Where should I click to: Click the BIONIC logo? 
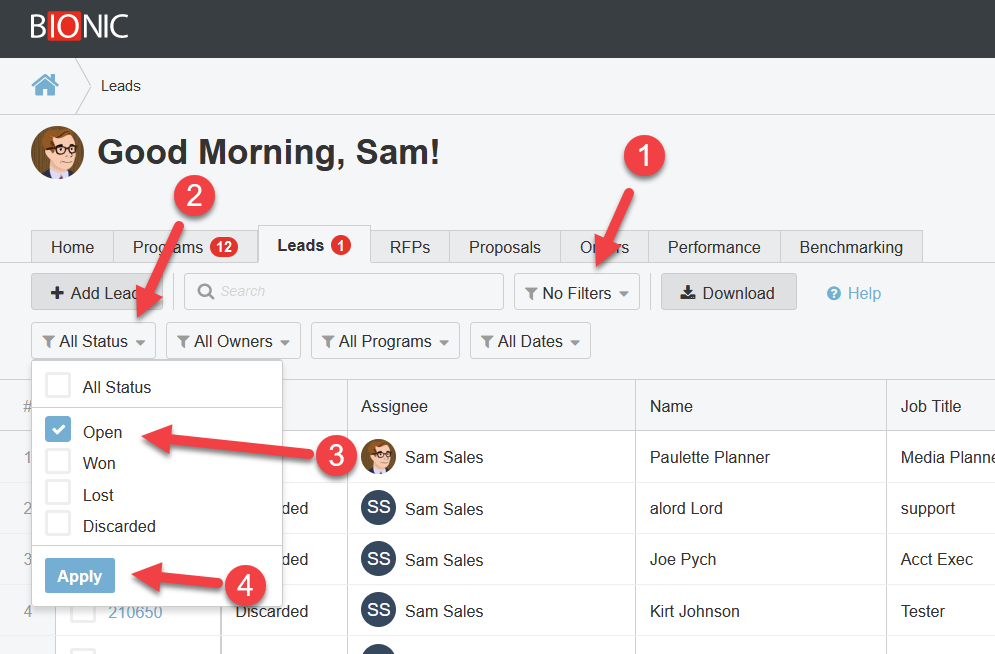[79, 26]
